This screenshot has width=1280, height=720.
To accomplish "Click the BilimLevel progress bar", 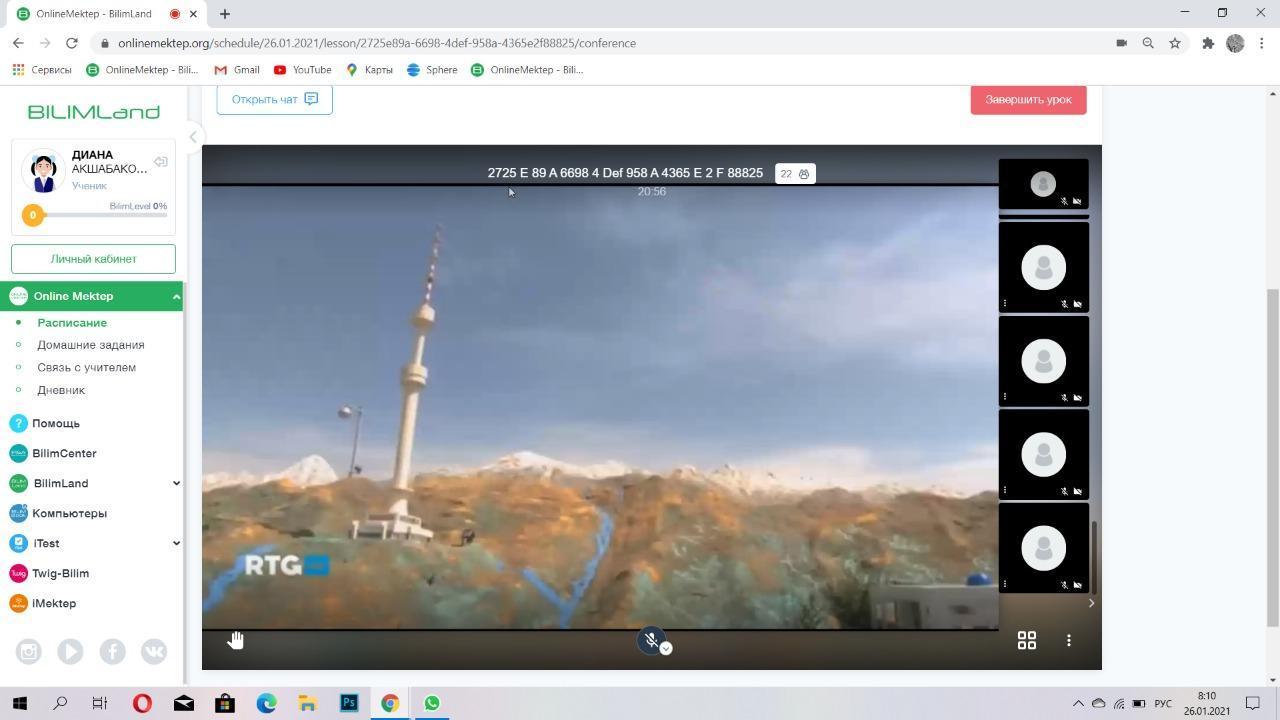I will (100, 215).
